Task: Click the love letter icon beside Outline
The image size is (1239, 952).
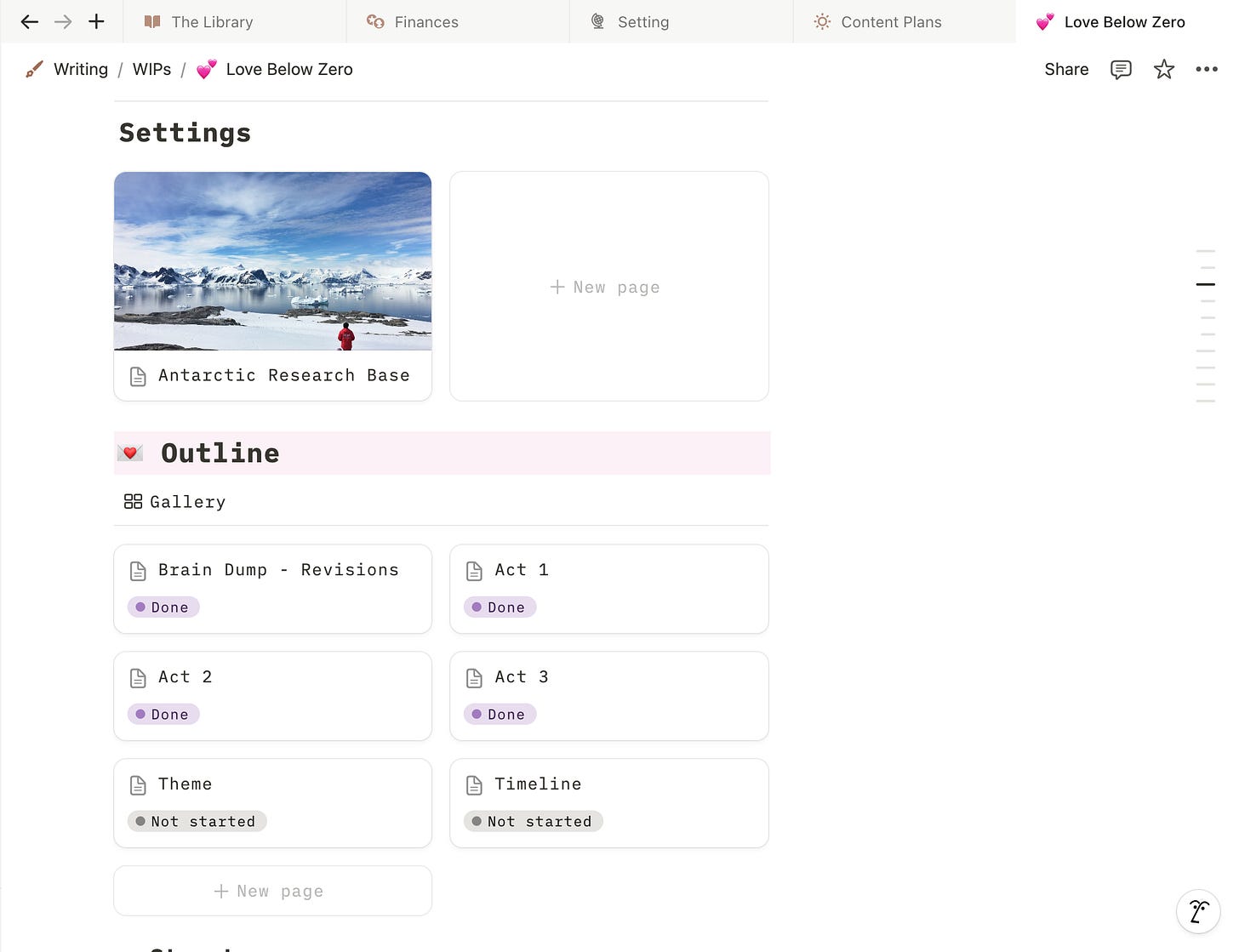Action: [x=130, y=453]
